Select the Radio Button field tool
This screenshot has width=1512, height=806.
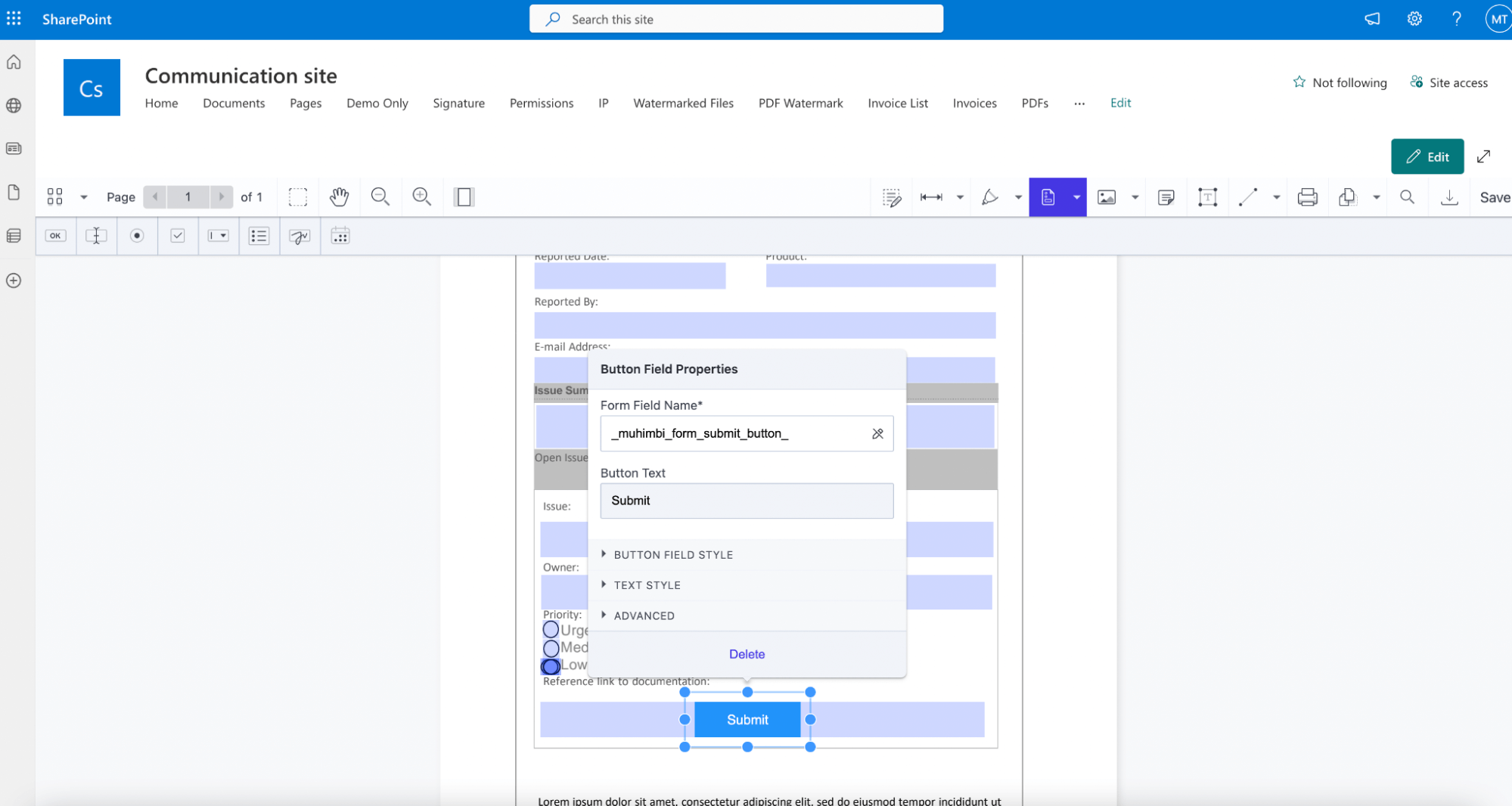coord(137,235)
